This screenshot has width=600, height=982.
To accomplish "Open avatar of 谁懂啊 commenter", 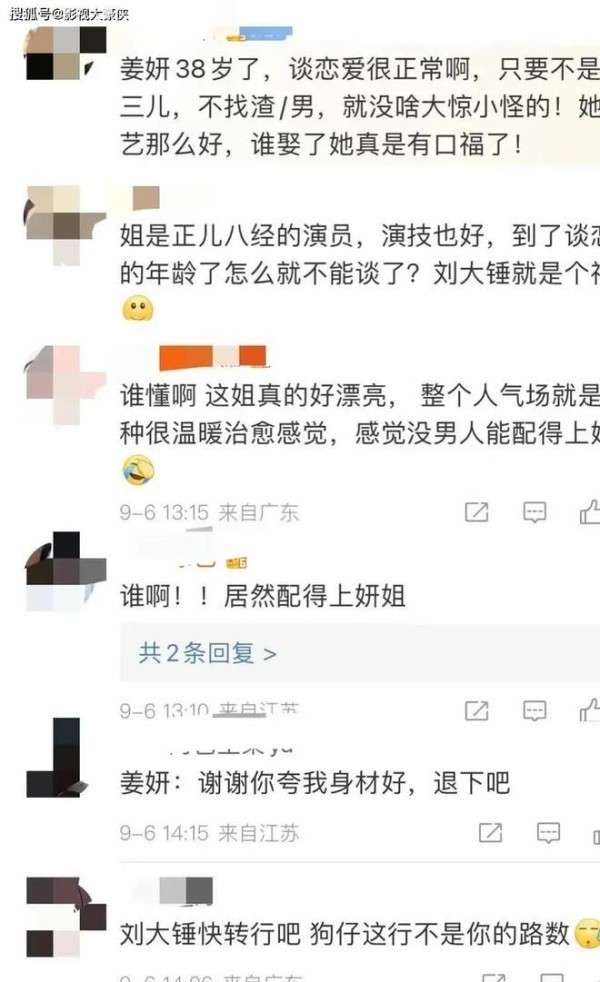I will pos(66,385).
